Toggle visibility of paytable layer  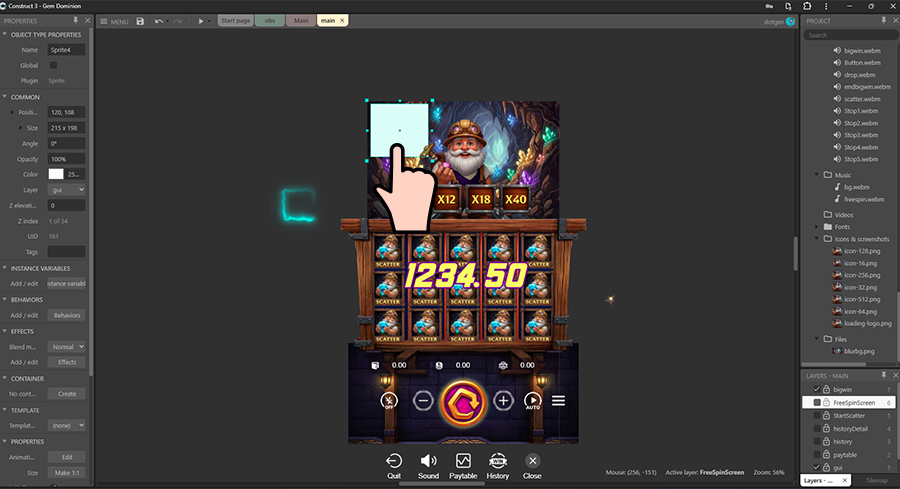click(x=817, y=454)
